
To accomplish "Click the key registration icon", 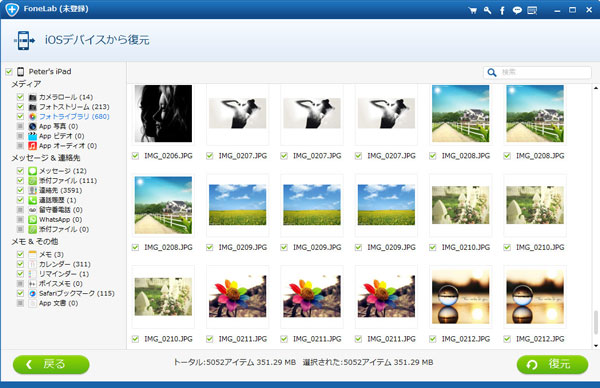I will click(x=487, y=10).
